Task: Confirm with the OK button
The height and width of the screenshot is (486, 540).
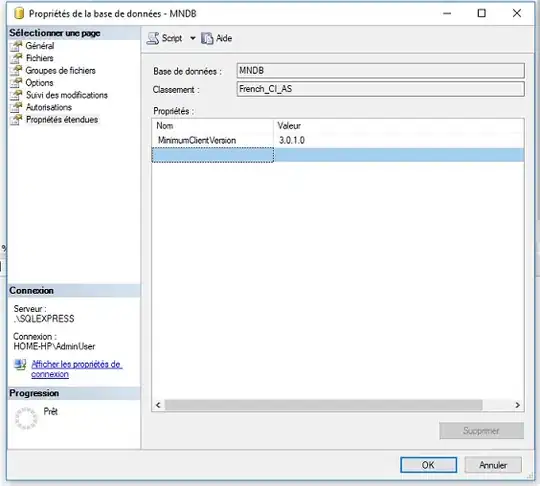Action: pyautogui.click(x=428, y=465)
